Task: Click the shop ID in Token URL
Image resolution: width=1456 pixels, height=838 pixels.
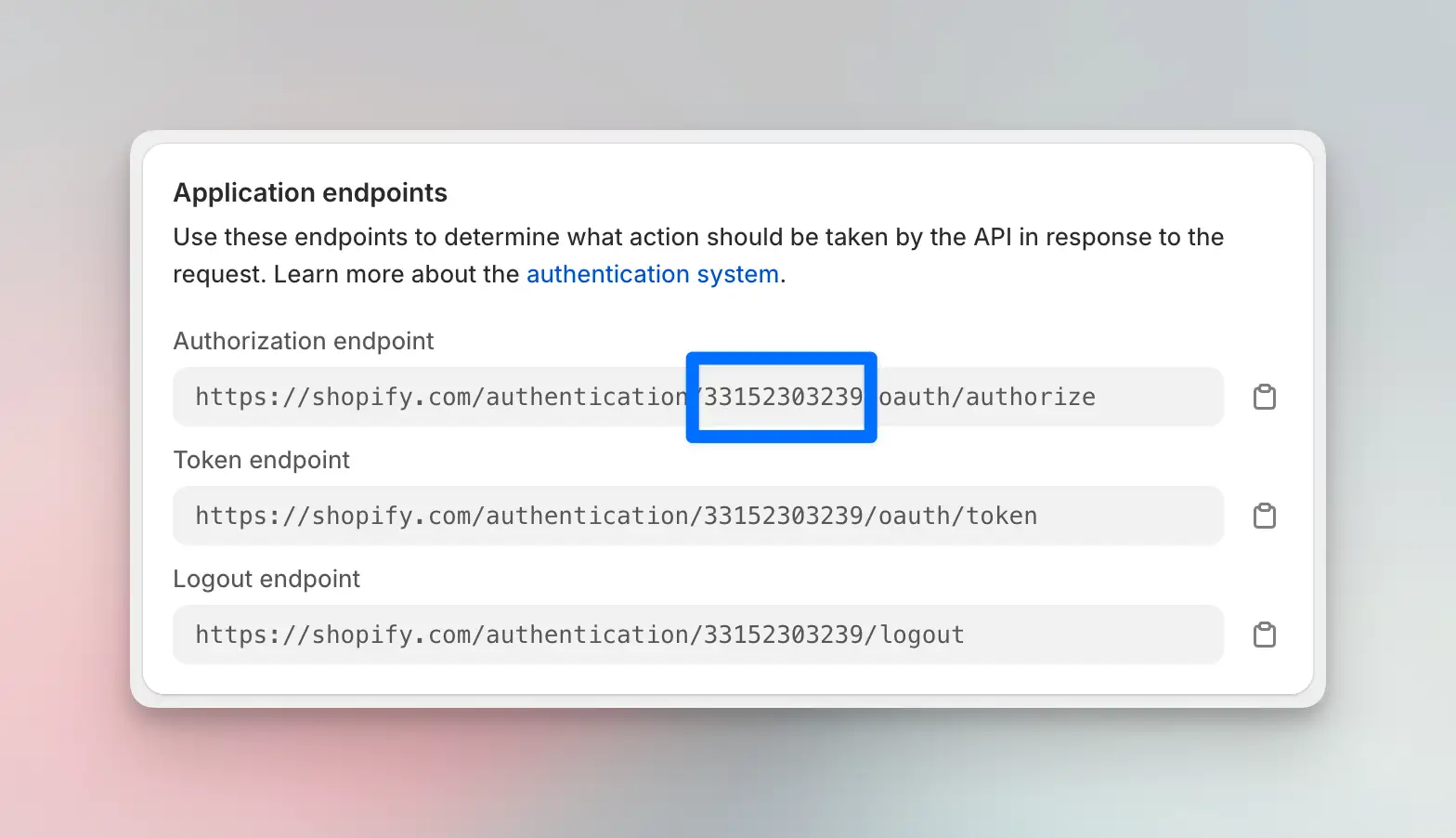Action: (x=783, y=516)
